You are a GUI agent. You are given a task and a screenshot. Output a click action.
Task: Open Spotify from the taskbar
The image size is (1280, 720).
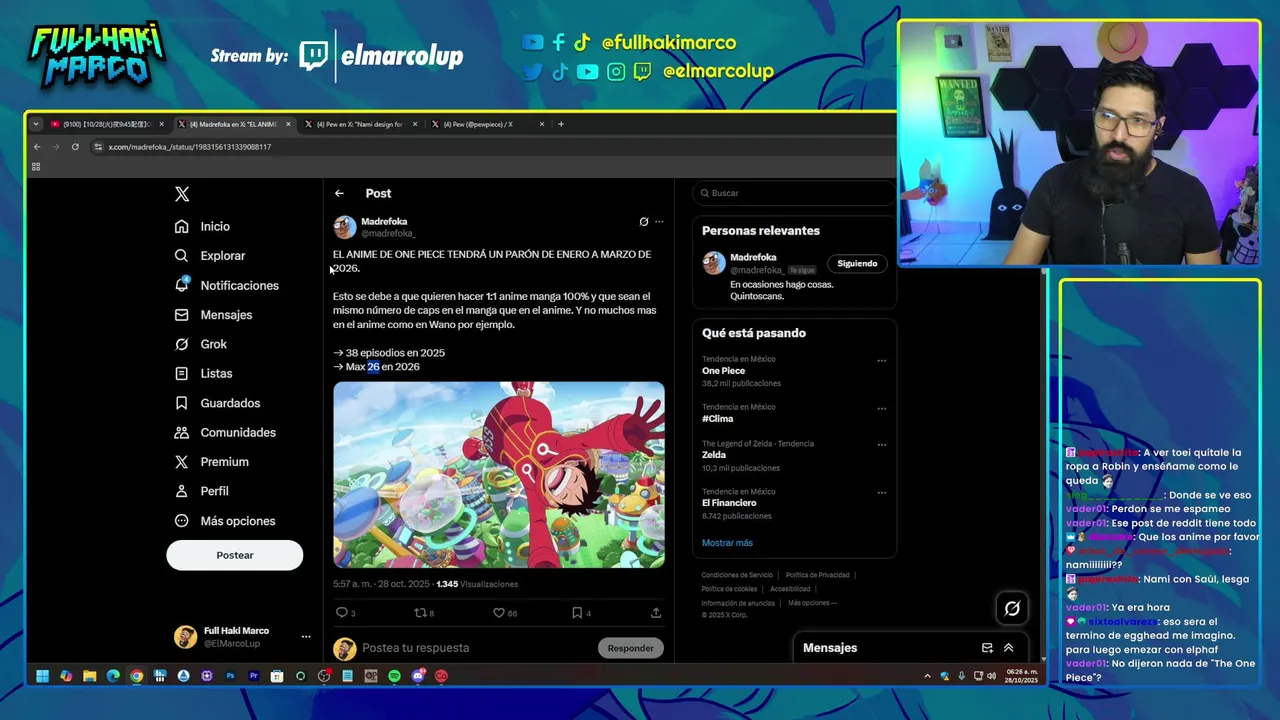click(x=394, y=676)
